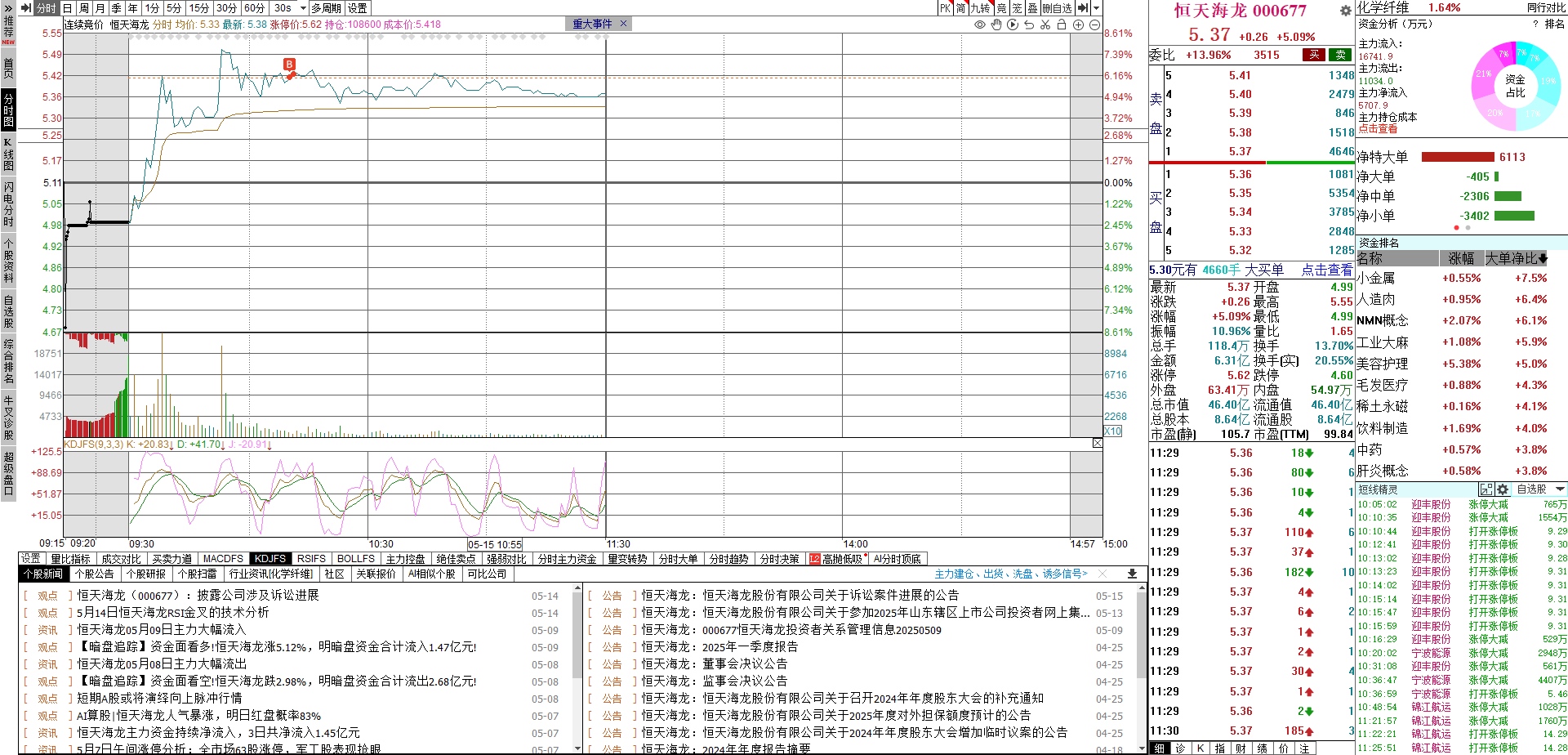This screenshot has width=1568, height=755.
Task: Click the 设置 tab in indicator bar
Action: point(31,559)
